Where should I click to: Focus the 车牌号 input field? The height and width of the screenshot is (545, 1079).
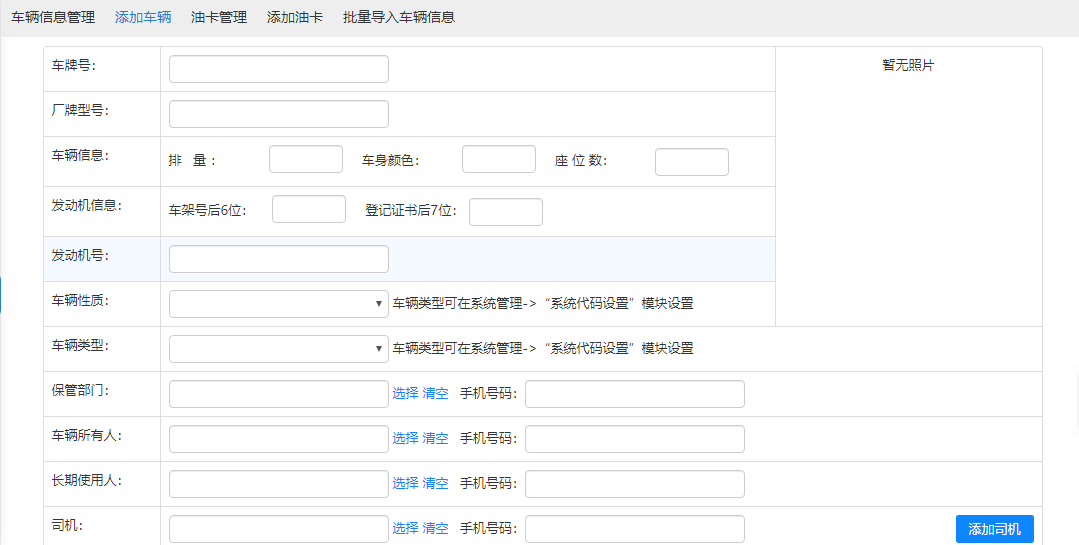click(278, 69)
